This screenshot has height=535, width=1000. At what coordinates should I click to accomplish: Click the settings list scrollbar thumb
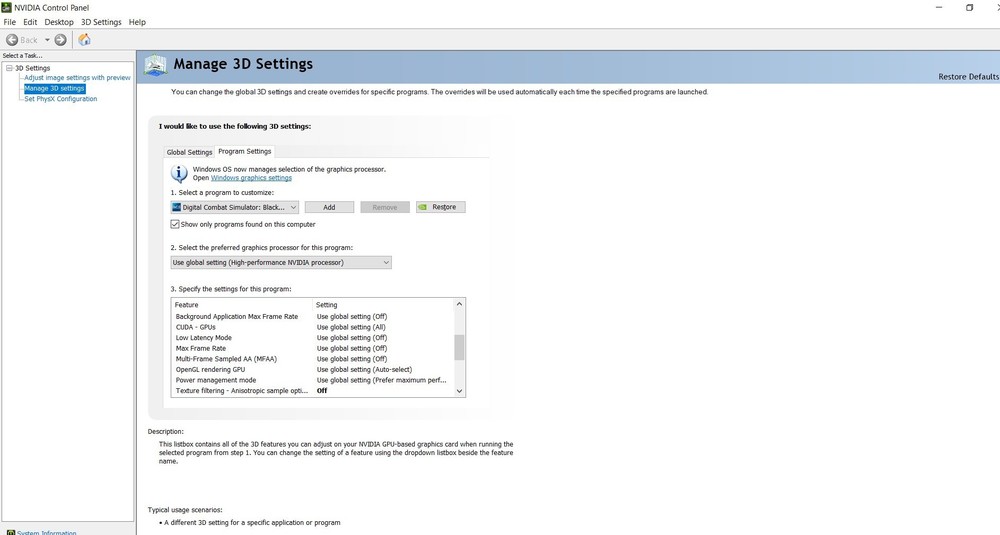459,348
